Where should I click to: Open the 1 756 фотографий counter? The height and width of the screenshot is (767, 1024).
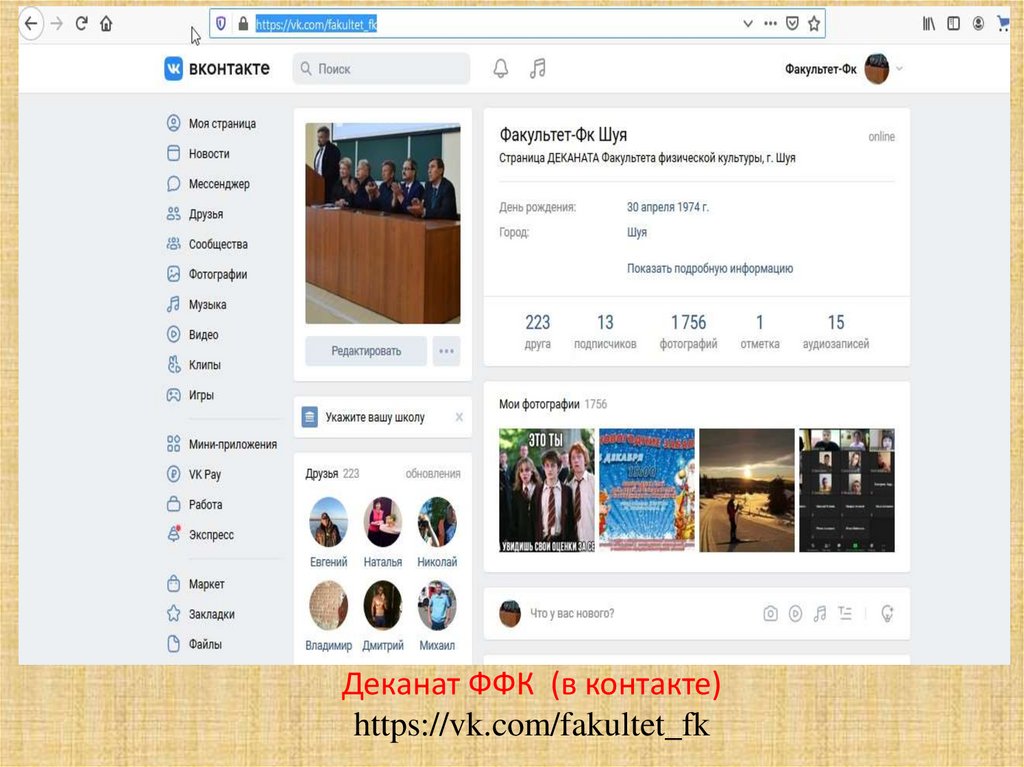[x=688, y=331]
